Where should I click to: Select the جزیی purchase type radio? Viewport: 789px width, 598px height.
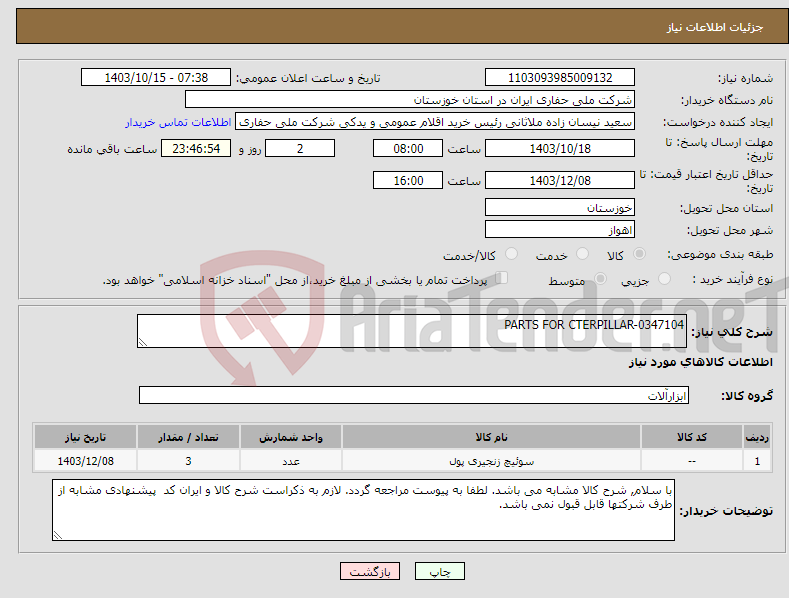(664, 278)
